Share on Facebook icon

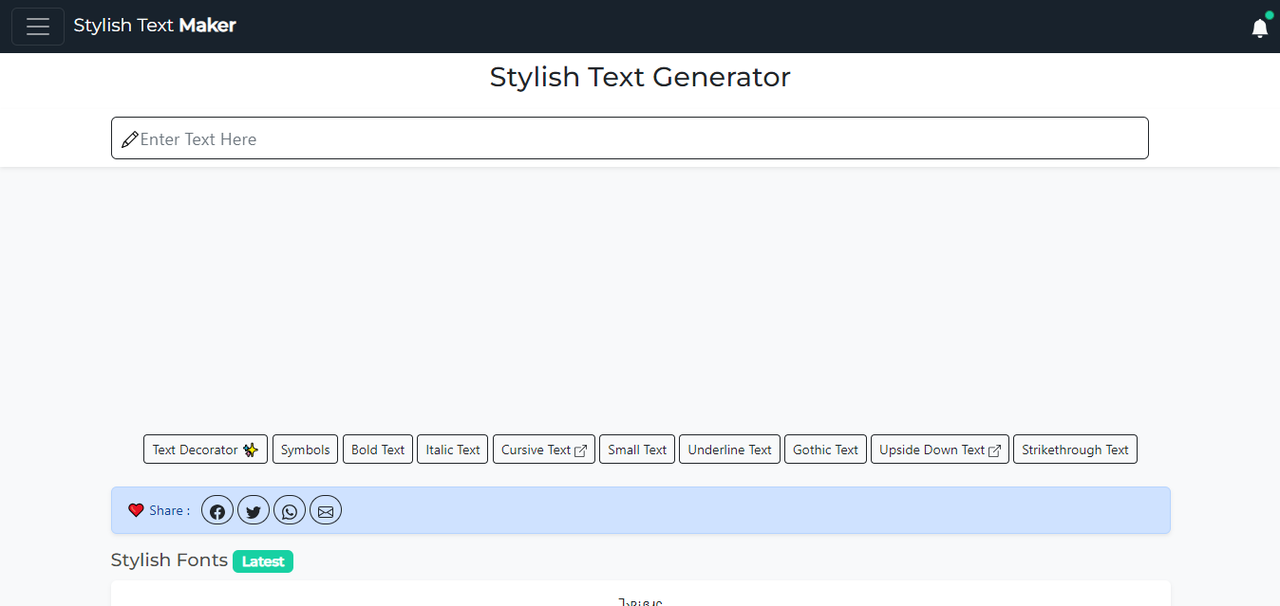[217, 511]
